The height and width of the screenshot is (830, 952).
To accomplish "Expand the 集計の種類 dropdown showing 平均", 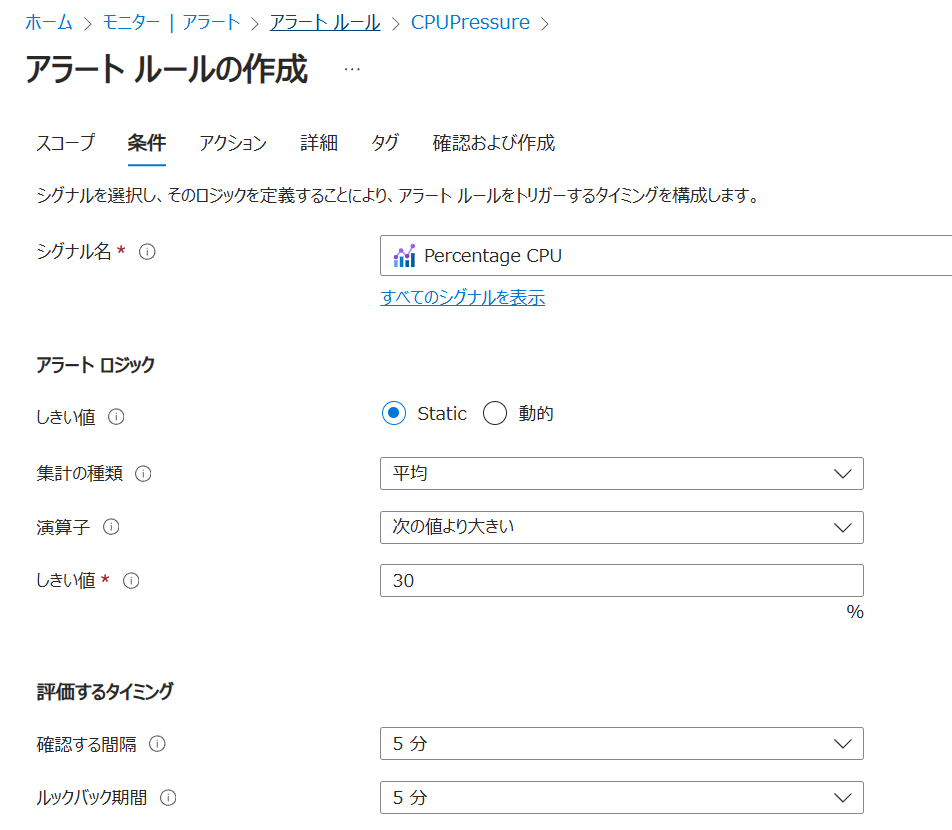I will (621, 474).
